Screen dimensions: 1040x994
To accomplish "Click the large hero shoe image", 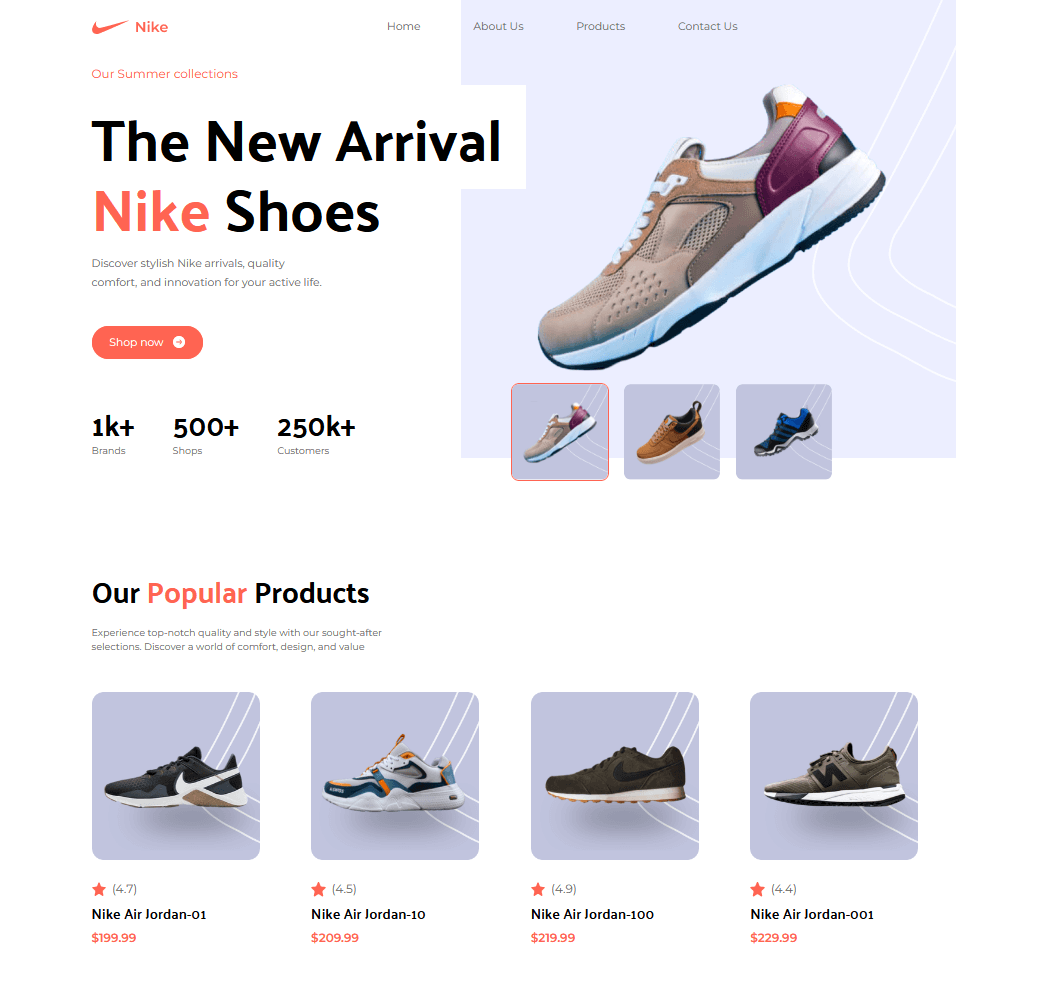I will pos(710,225).
